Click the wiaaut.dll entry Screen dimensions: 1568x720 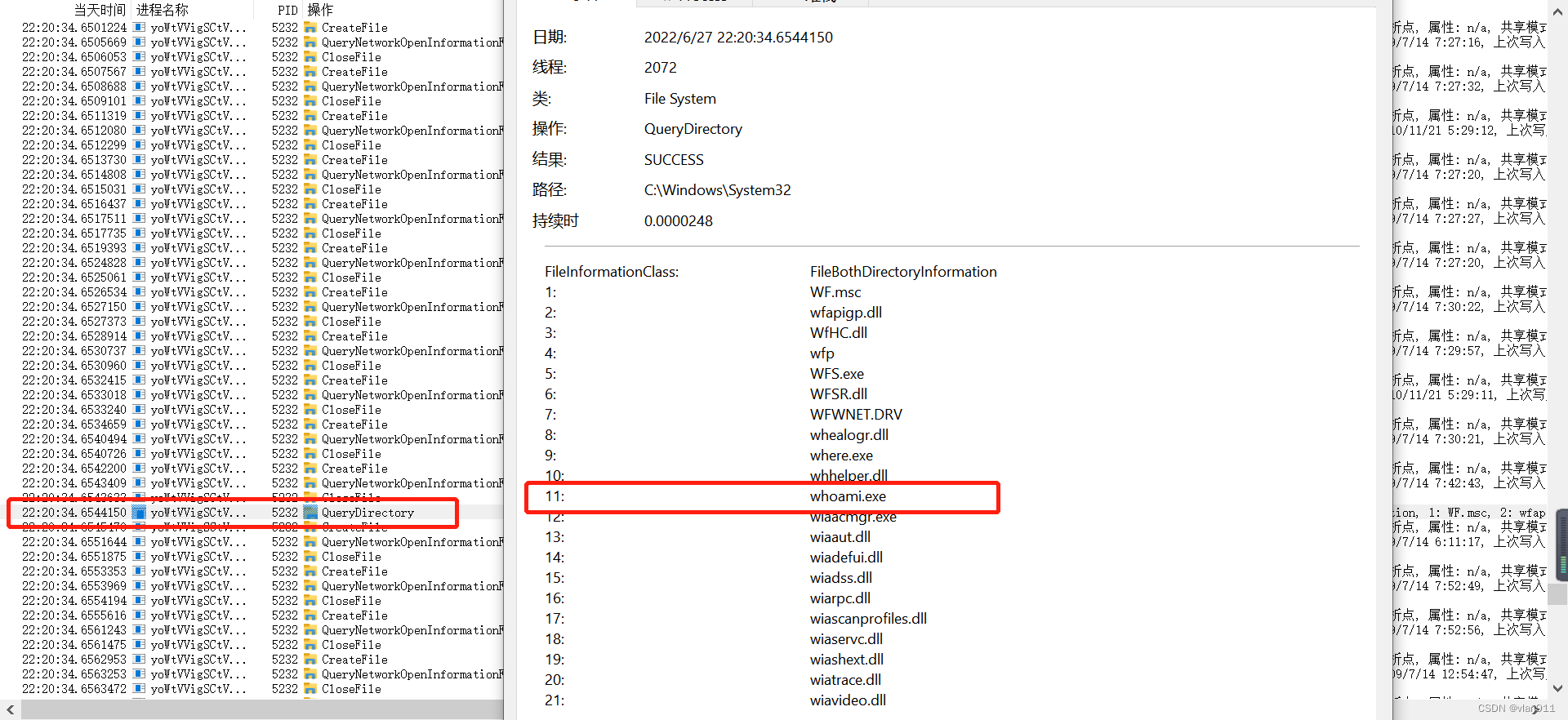coord(840,537)
